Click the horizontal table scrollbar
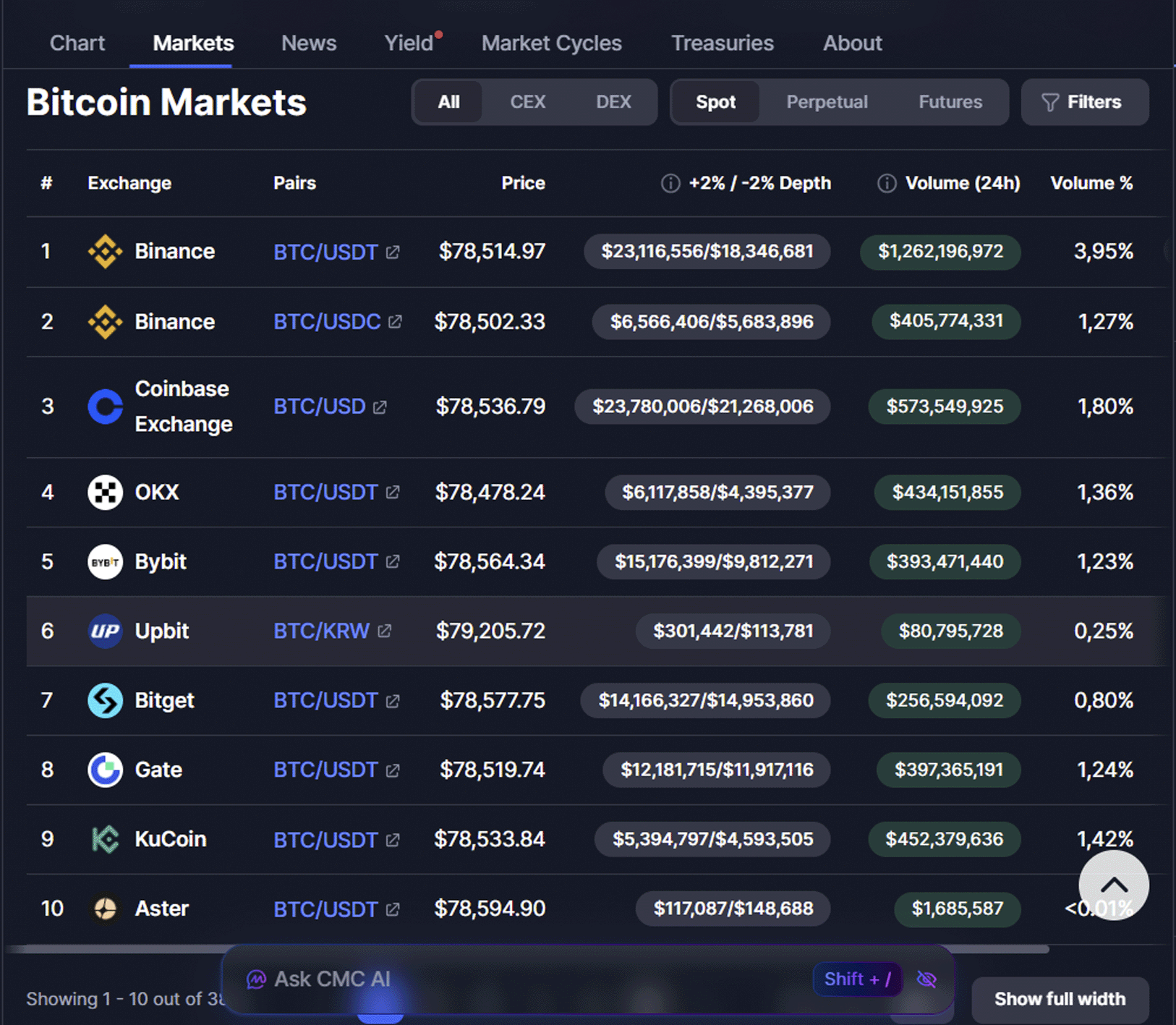Image resolution: width=1176 pixels, height=1025 pixels. click(528, 949)
